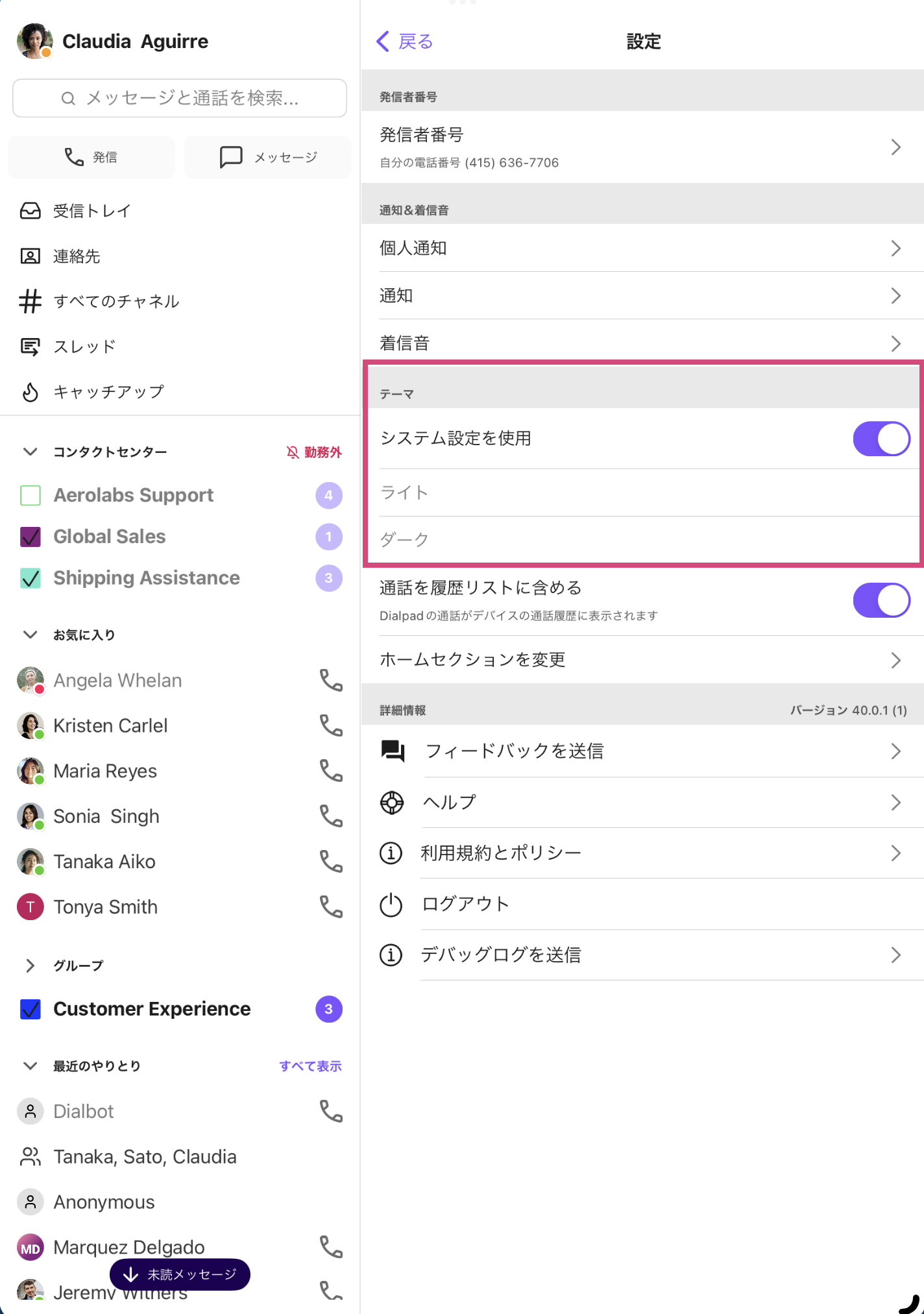Go back with 戻る button
Viewport: 924px width, 1314px height.
click(x=405, y=42)
